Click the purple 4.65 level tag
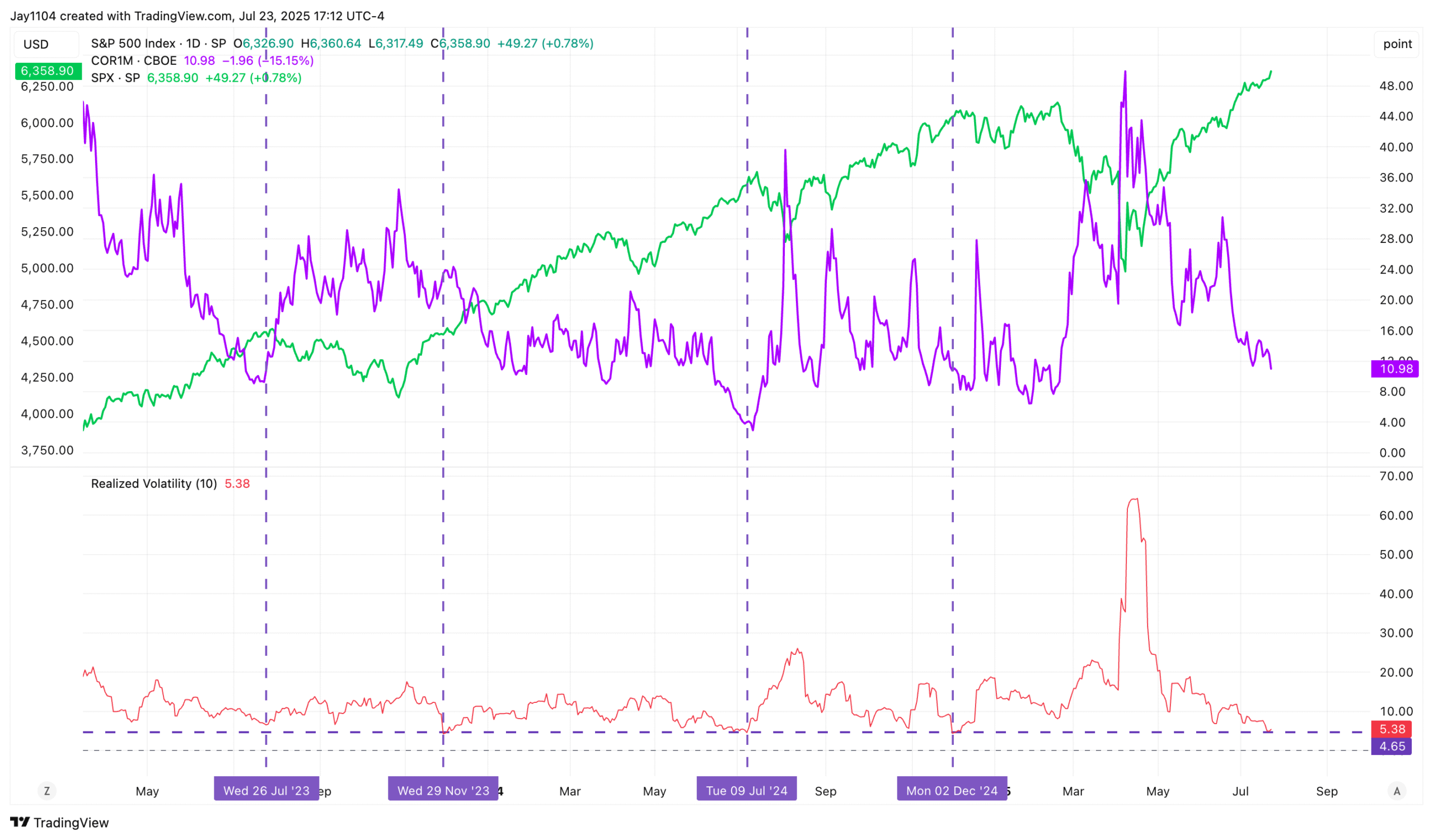 point(1392,747)
